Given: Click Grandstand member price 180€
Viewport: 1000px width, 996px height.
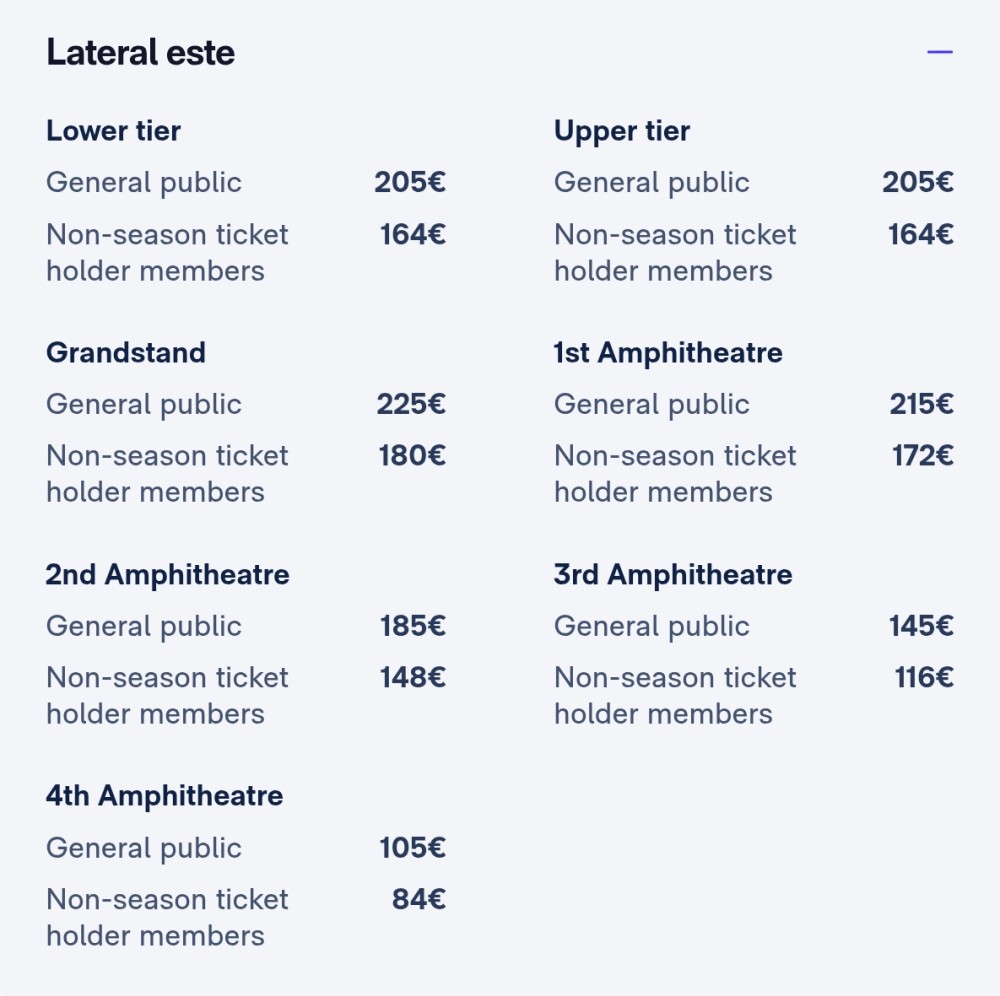Looking at the screenshot, I should click(413, 456).
